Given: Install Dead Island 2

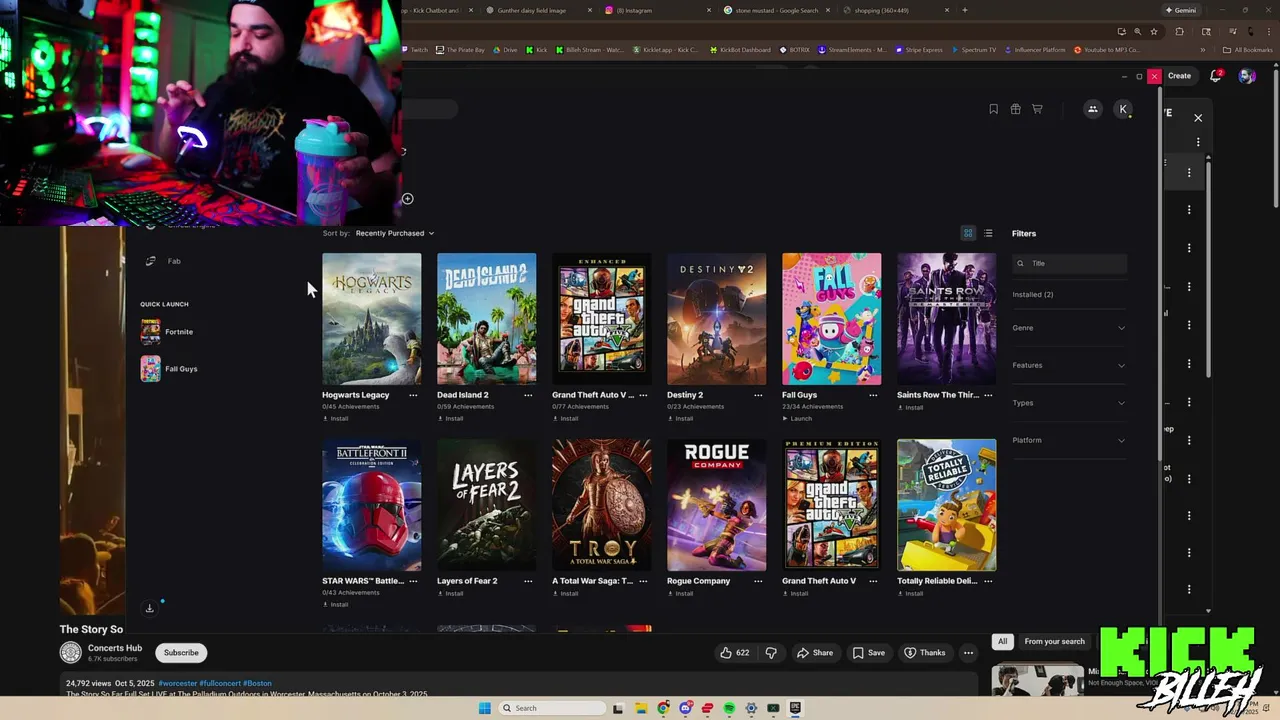Looking at the screenshot, I should (x=450, y=419).
